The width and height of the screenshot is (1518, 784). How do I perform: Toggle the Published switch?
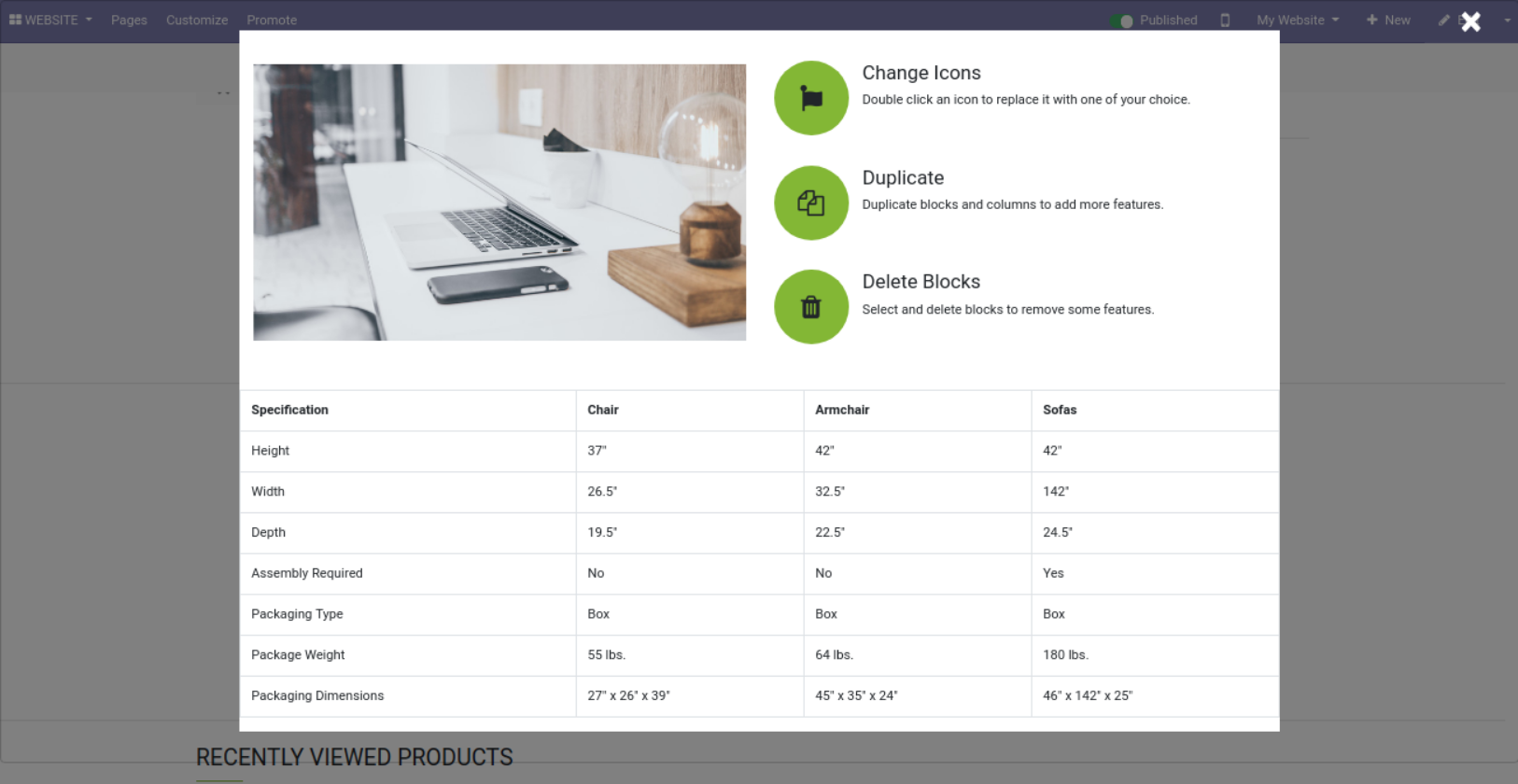coord(1121,21)
